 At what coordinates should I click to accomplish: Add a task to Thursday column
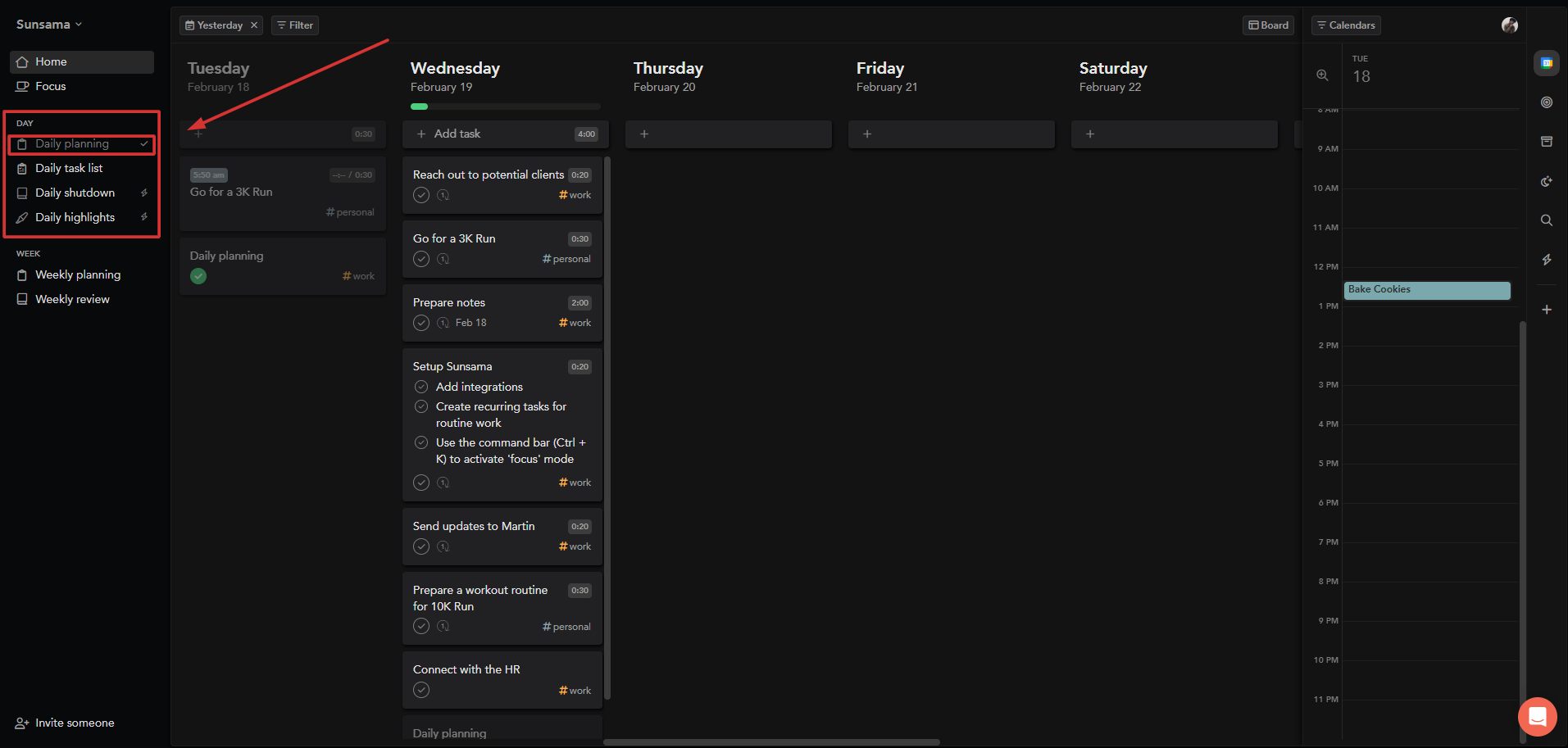[x=729, y=134]
